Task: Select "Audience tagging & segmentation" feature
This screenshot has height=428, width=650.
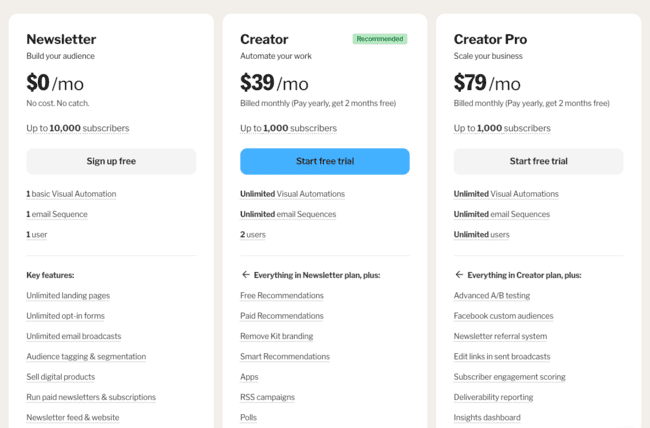Action: pos(86,357)
